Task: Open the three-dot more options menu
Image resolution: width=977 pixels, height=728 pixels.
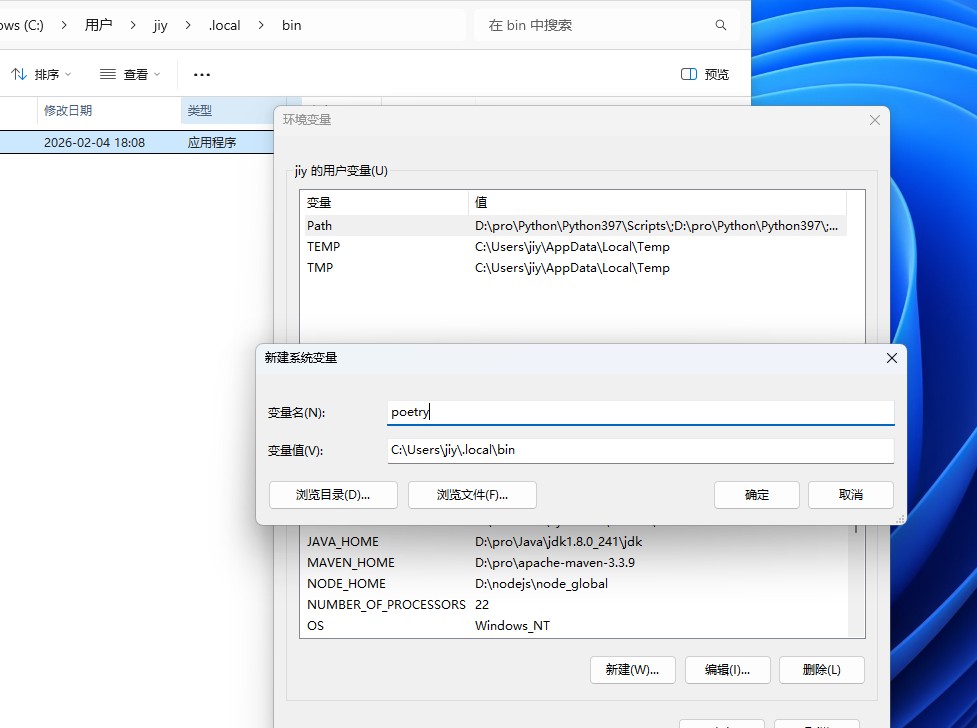Action: tap(202, 74)
